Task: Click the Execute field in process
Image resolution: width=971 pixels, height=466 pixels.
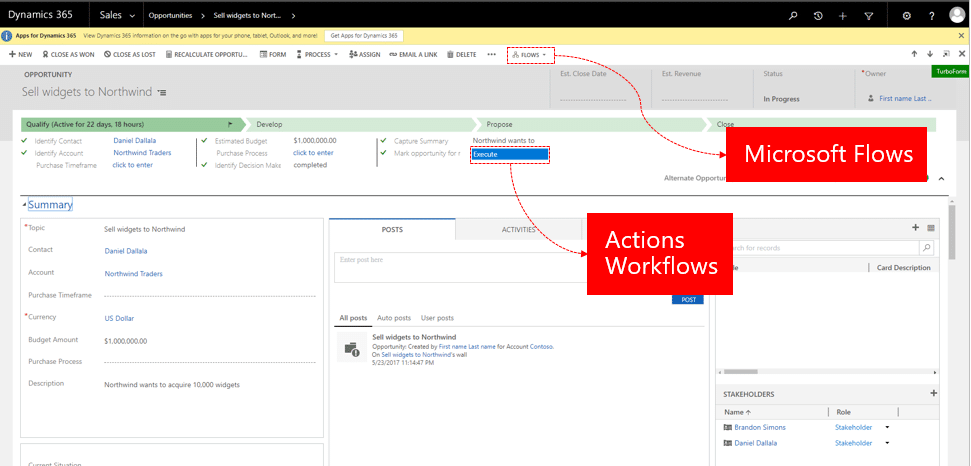Action: [510, 155]
